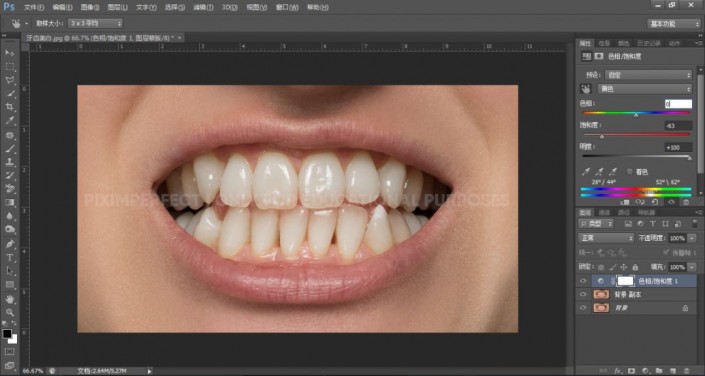This screenshot has height=376, width=705.
Task: Select the Horizontal Type tool
Action: pyautogui.click(x=10, y=258)
